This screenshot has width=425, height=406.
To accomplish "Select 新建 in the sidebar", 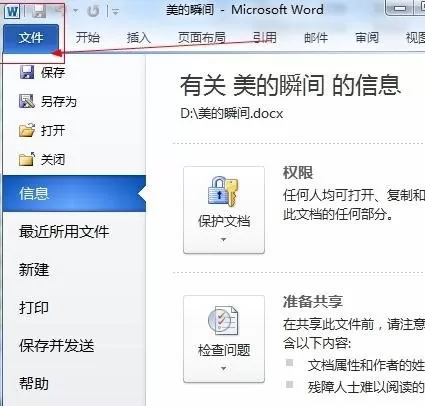I will [34, 269].
